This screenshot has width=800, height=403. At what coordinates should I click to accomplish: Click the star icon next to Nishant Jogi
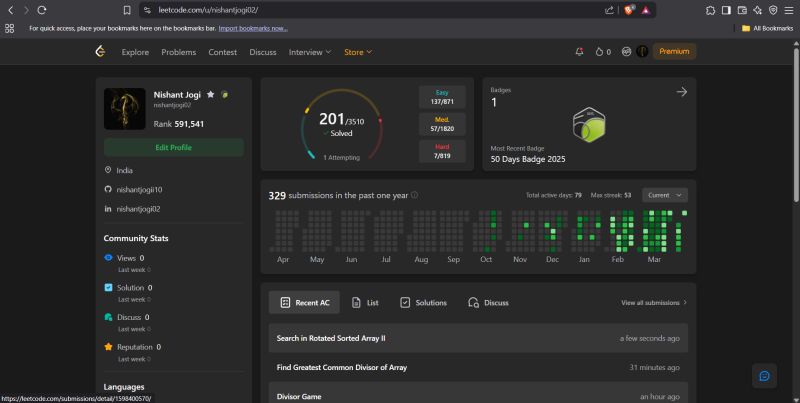(x=211, y=94)
